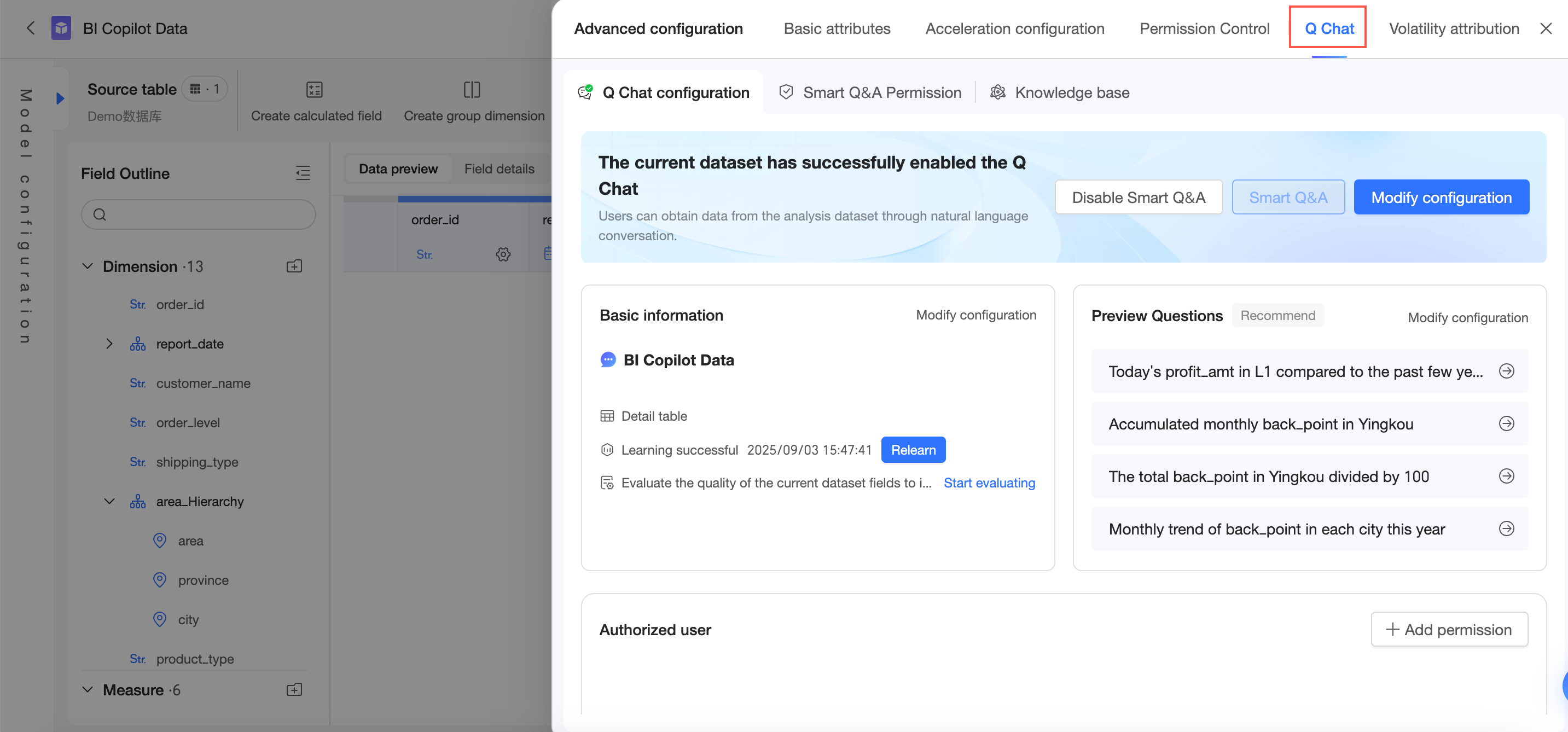Click arrow icon beside Accumulated monthly back_point question
Screen dimensions: 1568x732
point(1506,423)
